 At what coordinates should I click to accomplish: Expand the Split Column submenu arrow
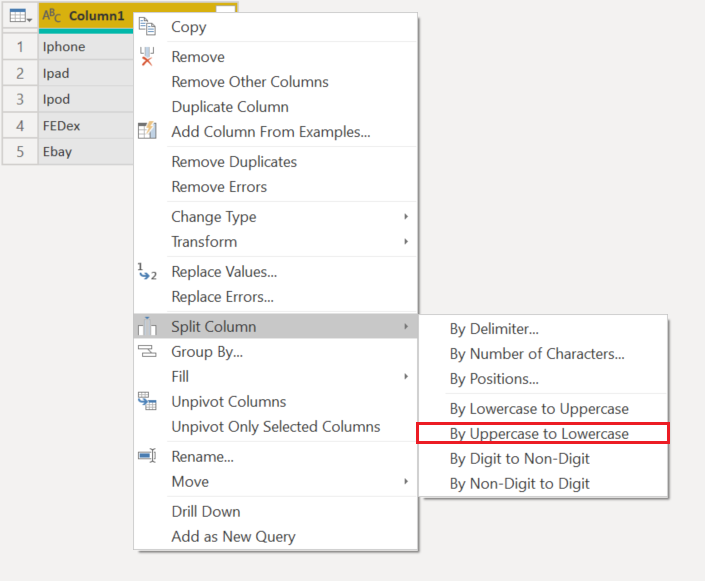click(406, 326)
